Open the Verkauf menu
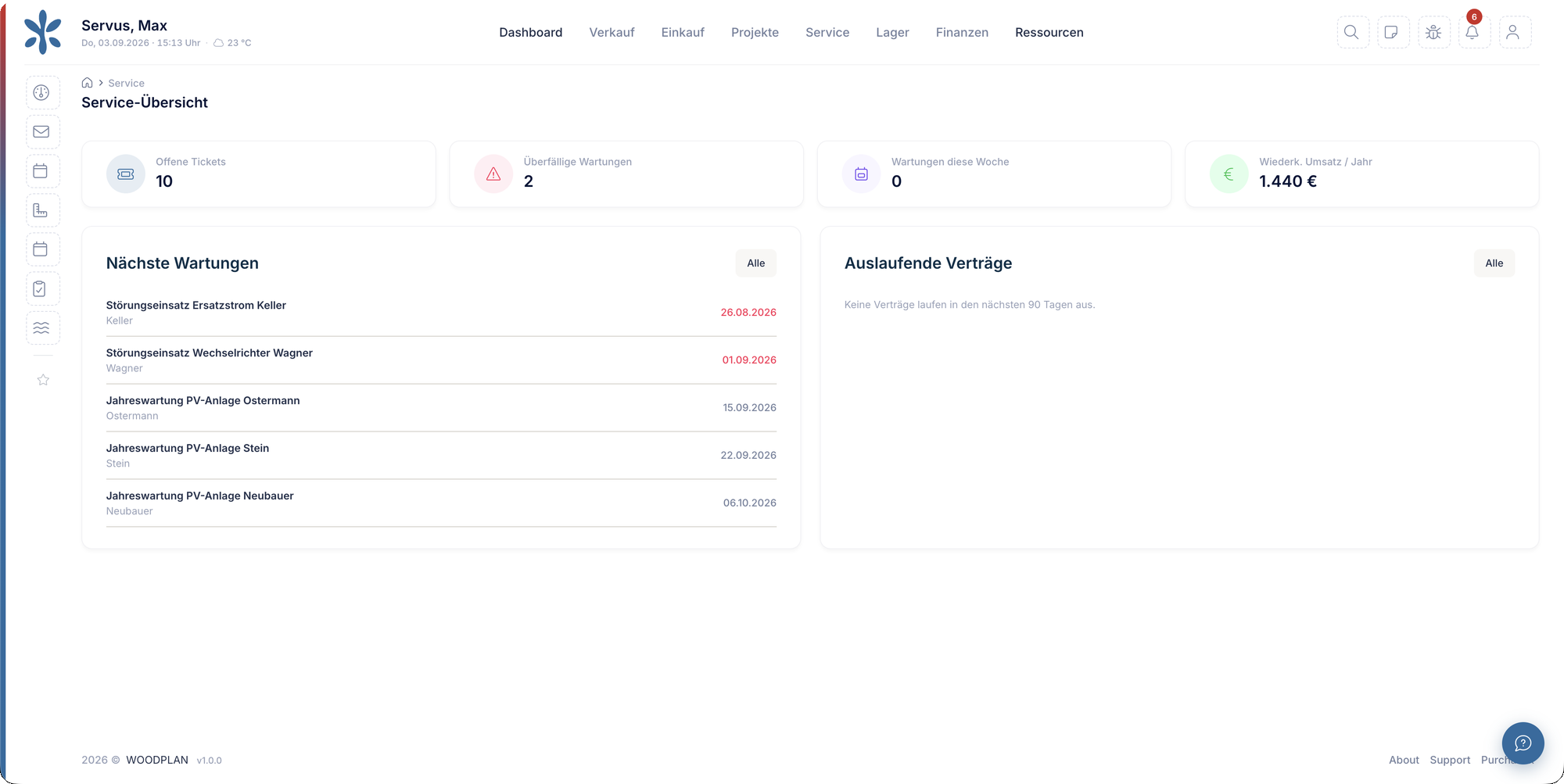The image size is (1564, 784). [x=612, y=32]
